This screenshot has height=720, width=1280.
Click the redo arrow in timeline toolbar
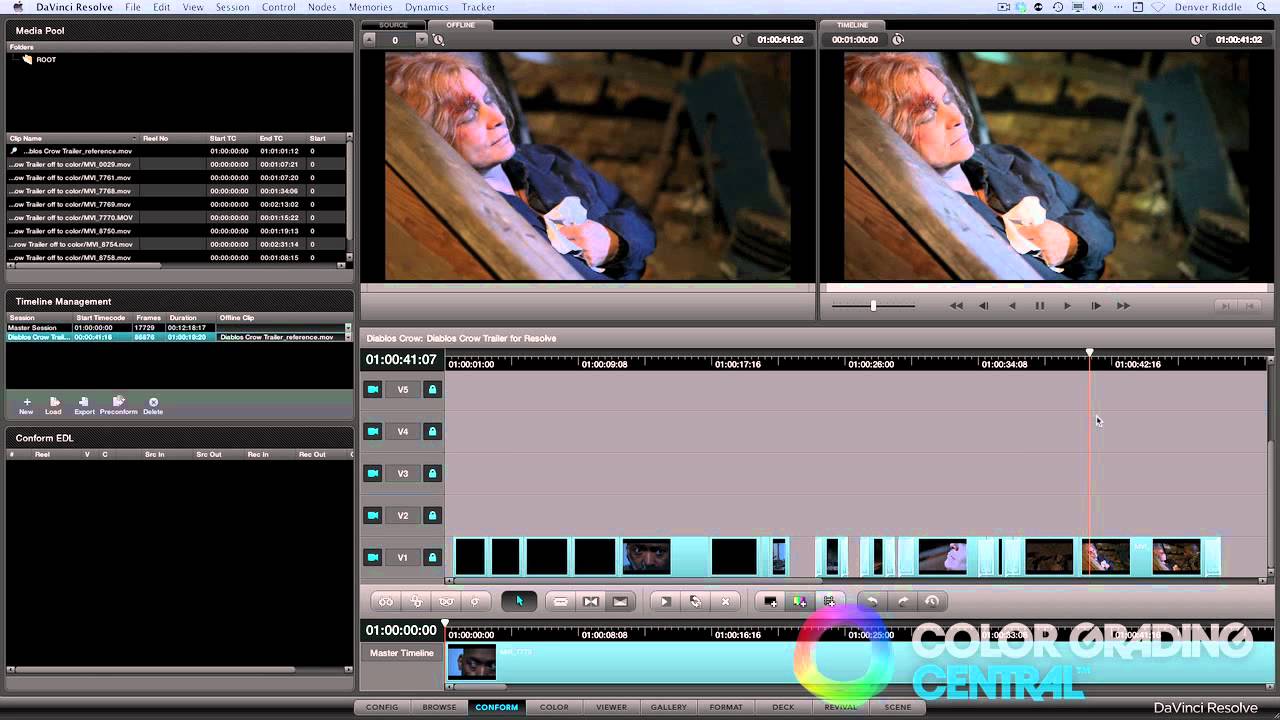902,601
